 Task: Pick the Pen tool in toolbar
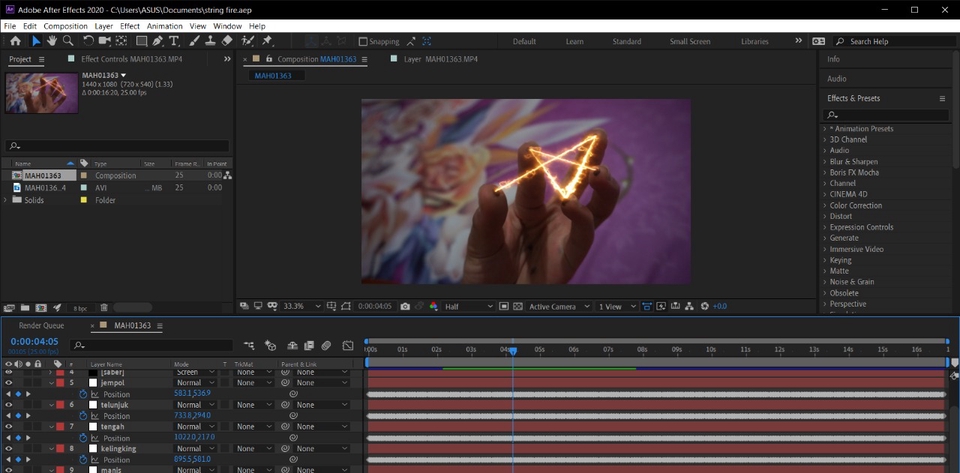click(158, 41)
